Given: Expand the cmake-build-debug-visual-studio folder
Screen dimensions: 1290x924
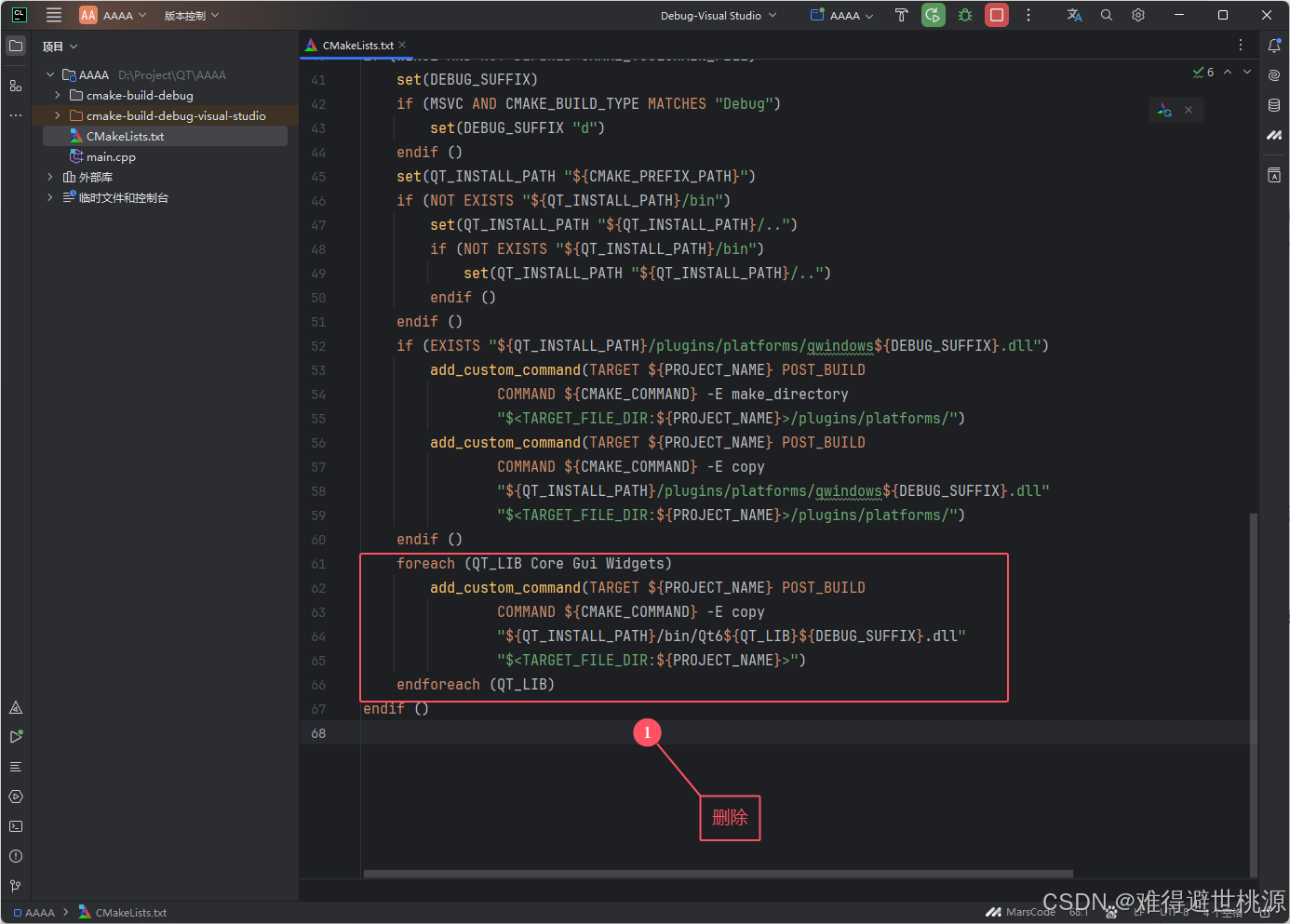Looking at the screenshot, I should click(x=58, y=115).
